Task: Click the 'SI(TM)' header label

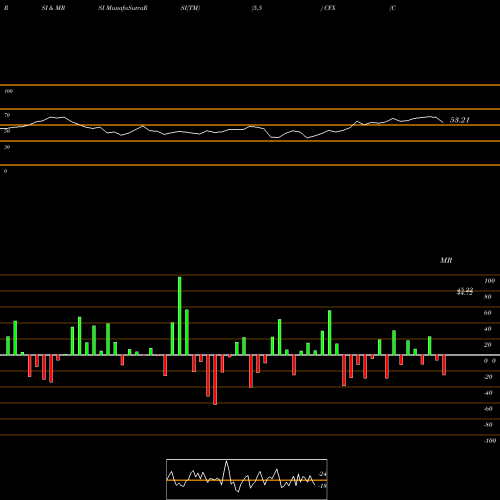Action: [x=190, y=8]
